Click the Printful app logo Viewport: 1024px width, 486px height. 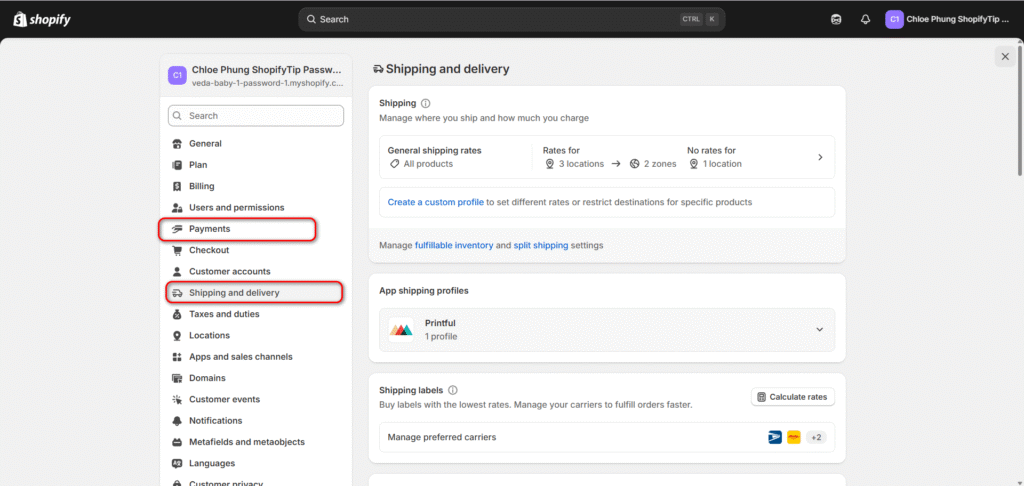[401, 330]
